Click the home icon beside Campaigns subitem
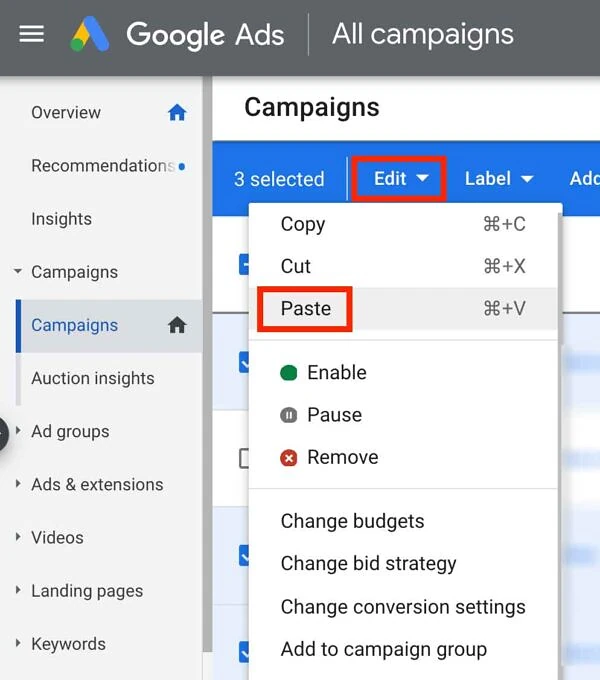The height and width of the screenshot is (680, 600). 177,325
